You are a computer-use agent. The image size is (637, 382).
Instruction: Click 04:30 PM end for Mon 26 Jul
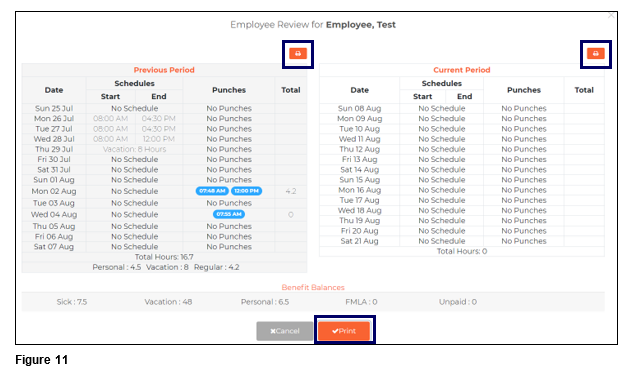(159, 119)
